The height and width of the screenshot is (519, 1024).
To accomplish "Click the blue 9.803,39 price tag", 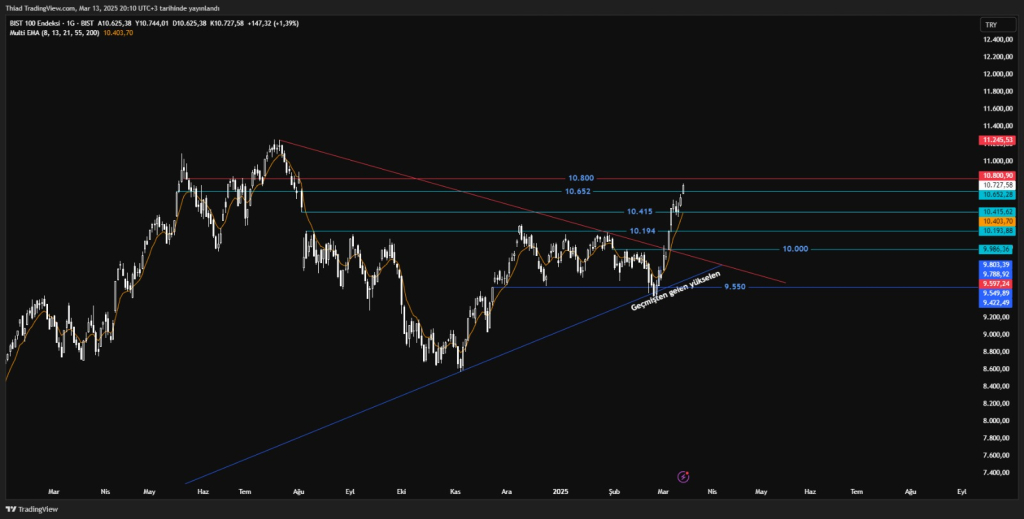I will click(997, 264).
